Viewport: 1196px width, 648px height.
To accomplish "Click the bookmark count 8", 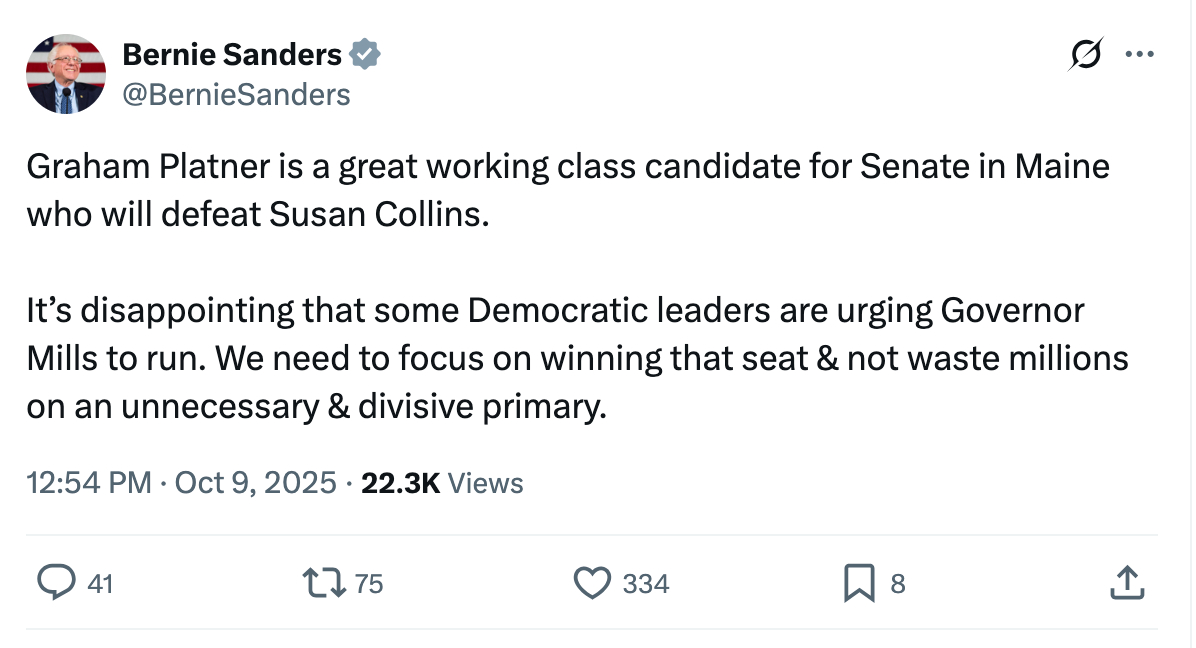I will [897, 583].
